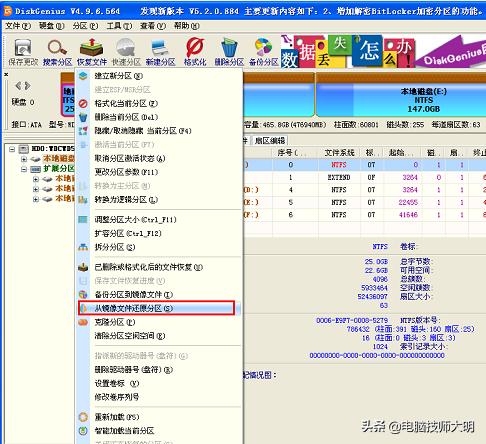Switch to the 扇区编辑 (Sector editor) tab
486x444 pixels.
coord(270,141)
